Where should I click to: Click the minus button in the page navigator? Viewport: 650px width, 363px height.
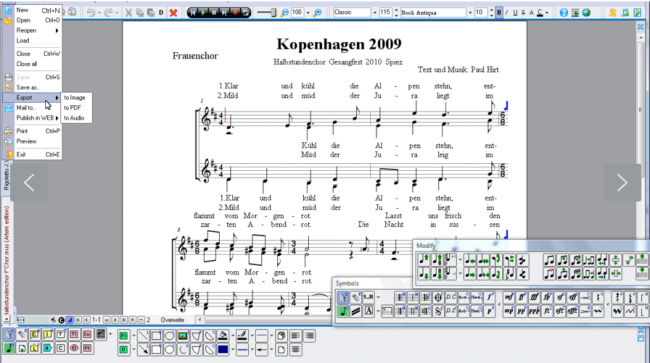[x=141, y=320]
